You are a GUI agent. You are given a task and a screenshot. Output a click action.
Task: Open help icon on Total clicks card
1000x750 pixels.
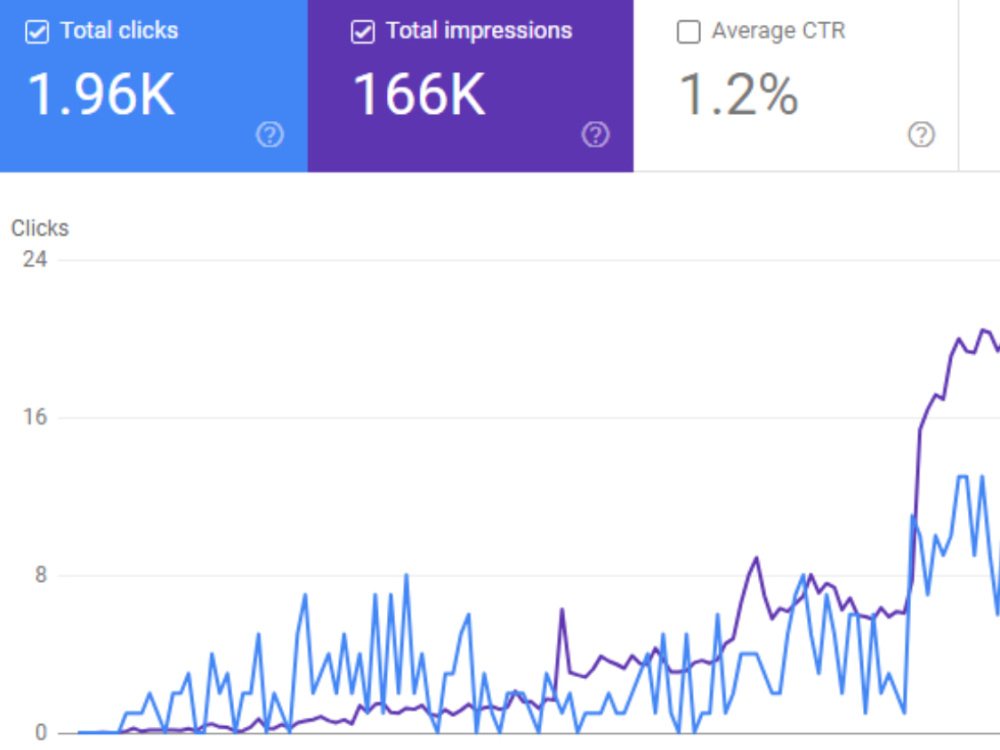pos(270,135)
